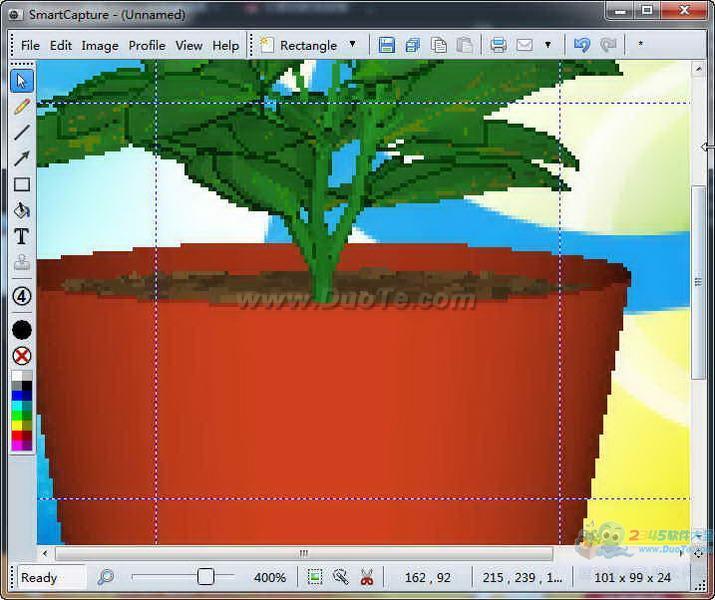The width and height of the screenshot is (715, 600).
Task: Pick the cyan palette swatch
Action: pos(17,405)
